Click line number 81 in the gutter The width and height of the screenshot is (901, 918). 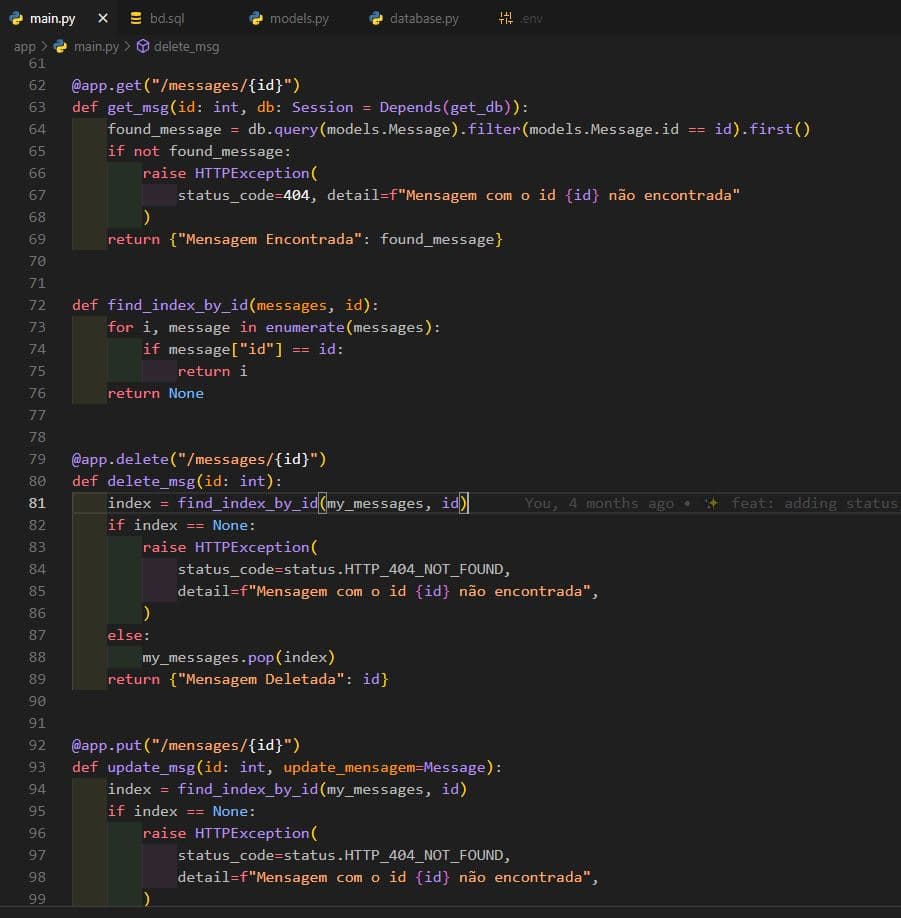coord(37,503)
